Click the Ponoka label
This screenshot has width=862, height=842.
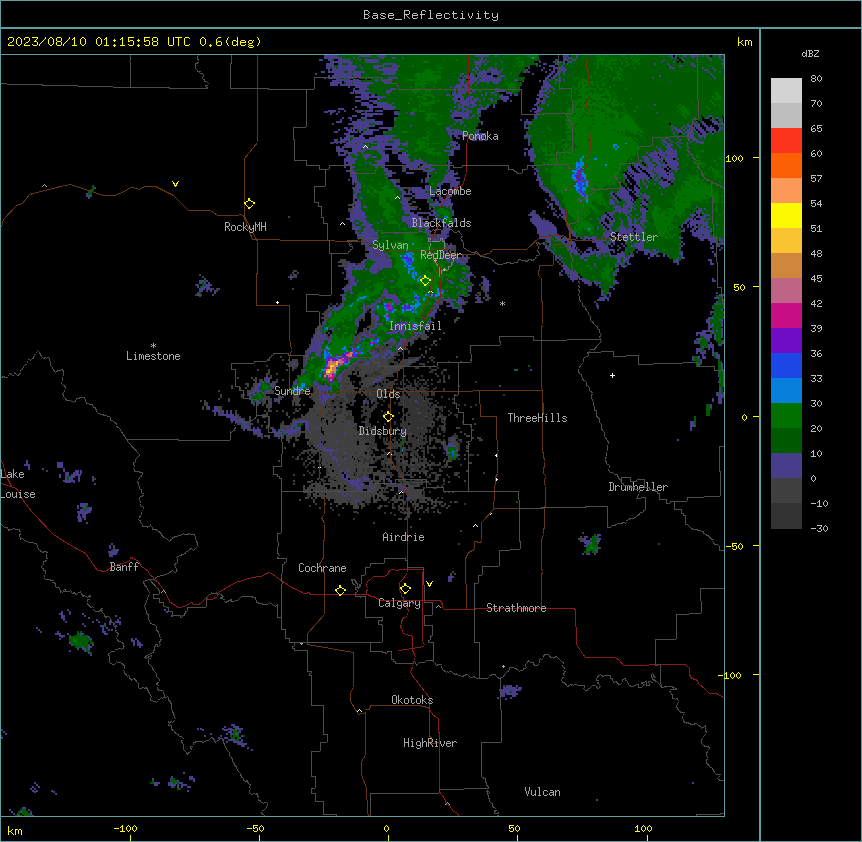480,136
